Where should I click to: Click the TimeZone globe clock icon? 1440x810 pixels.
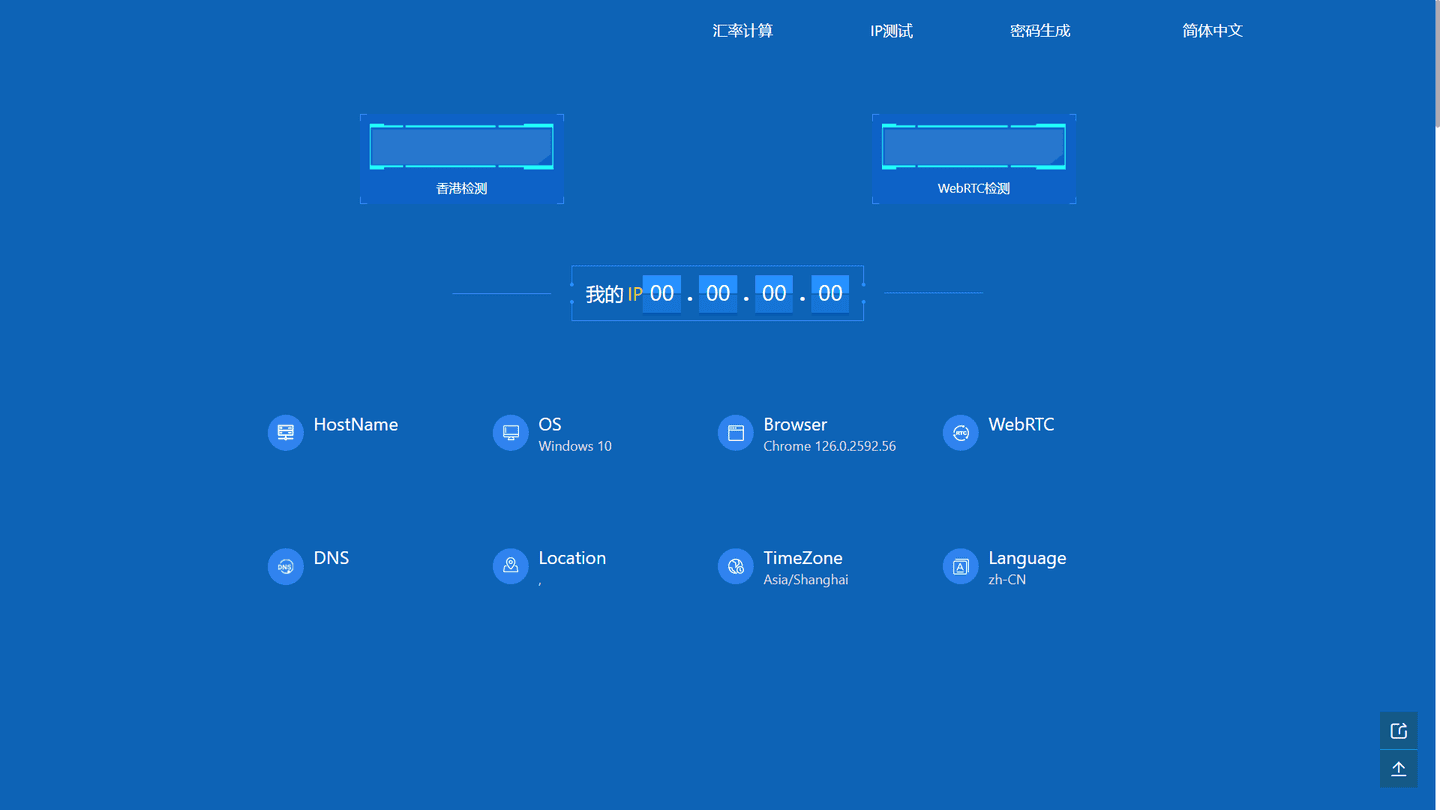pos(735,566)
